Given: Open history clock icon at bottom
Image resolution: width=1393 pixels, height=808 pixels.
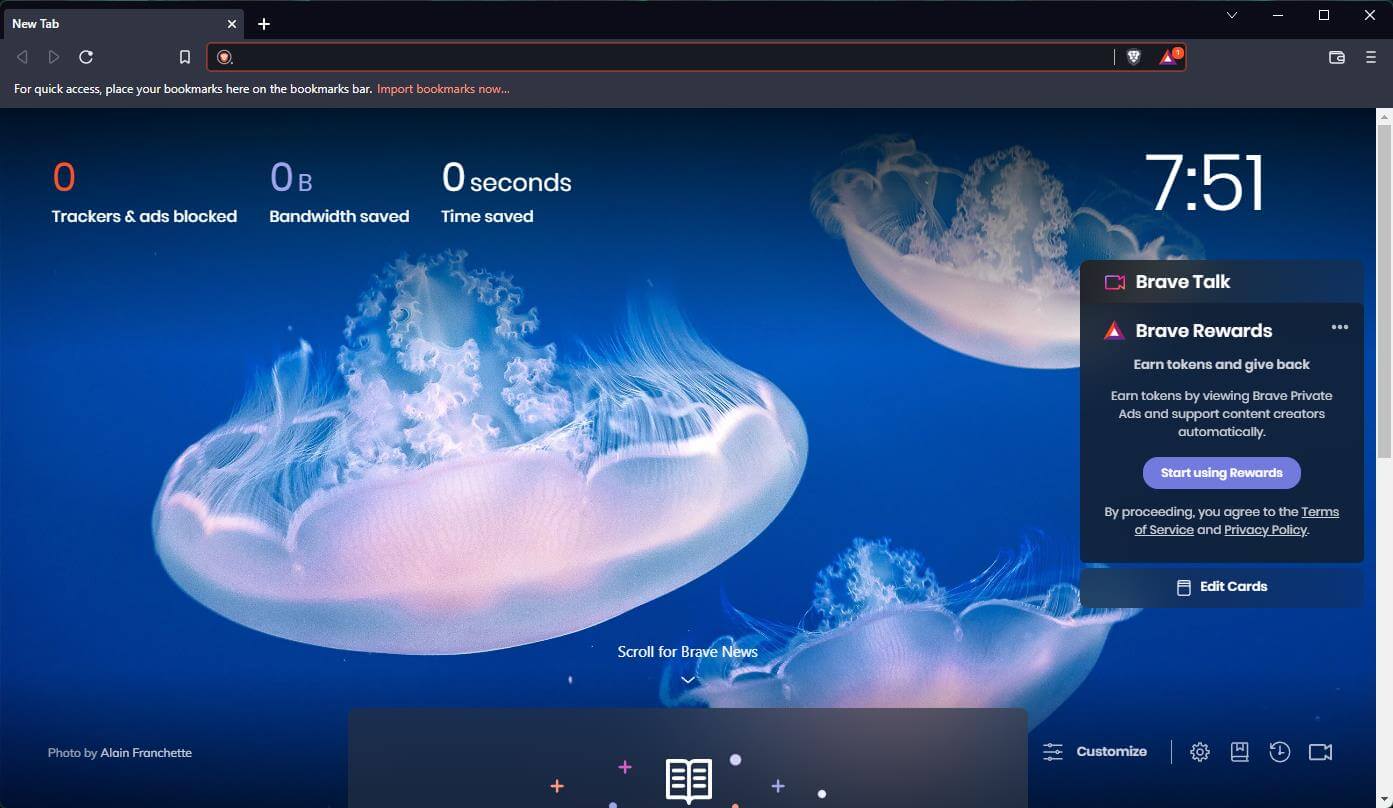Looking at the screenshot, I should 1280,752.
